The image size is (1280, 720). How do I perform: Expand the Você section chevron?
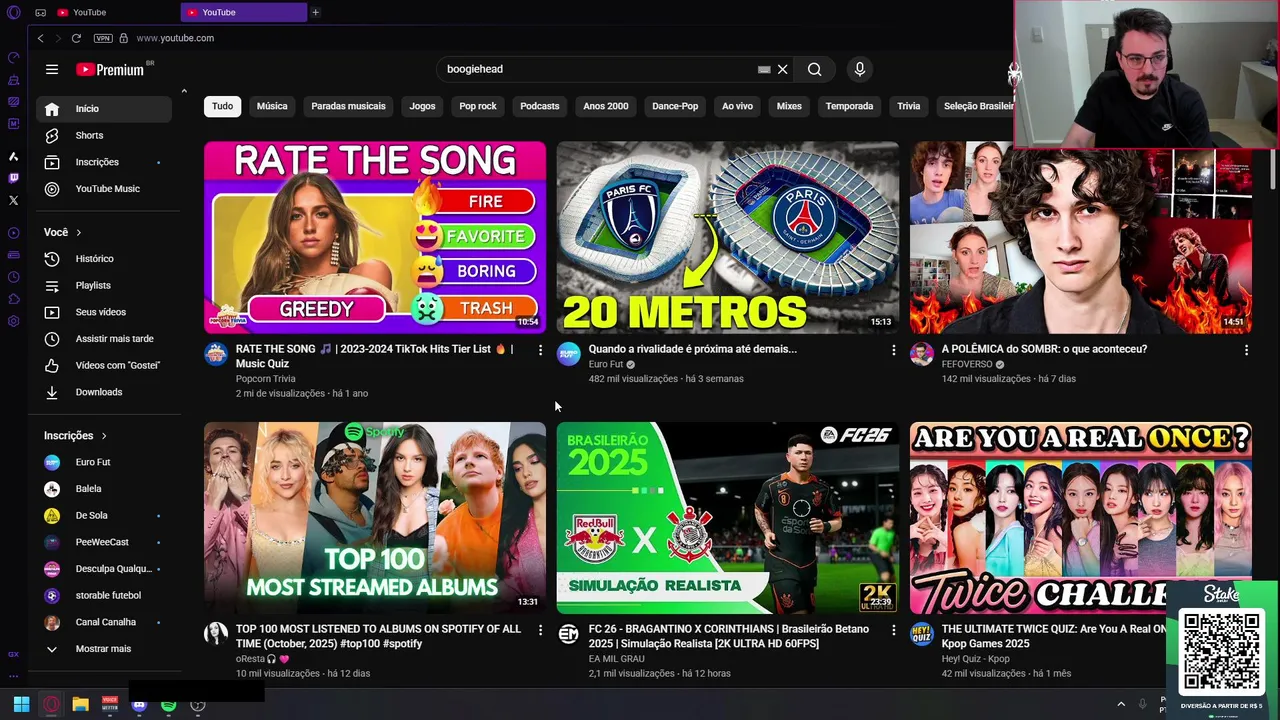79,232
